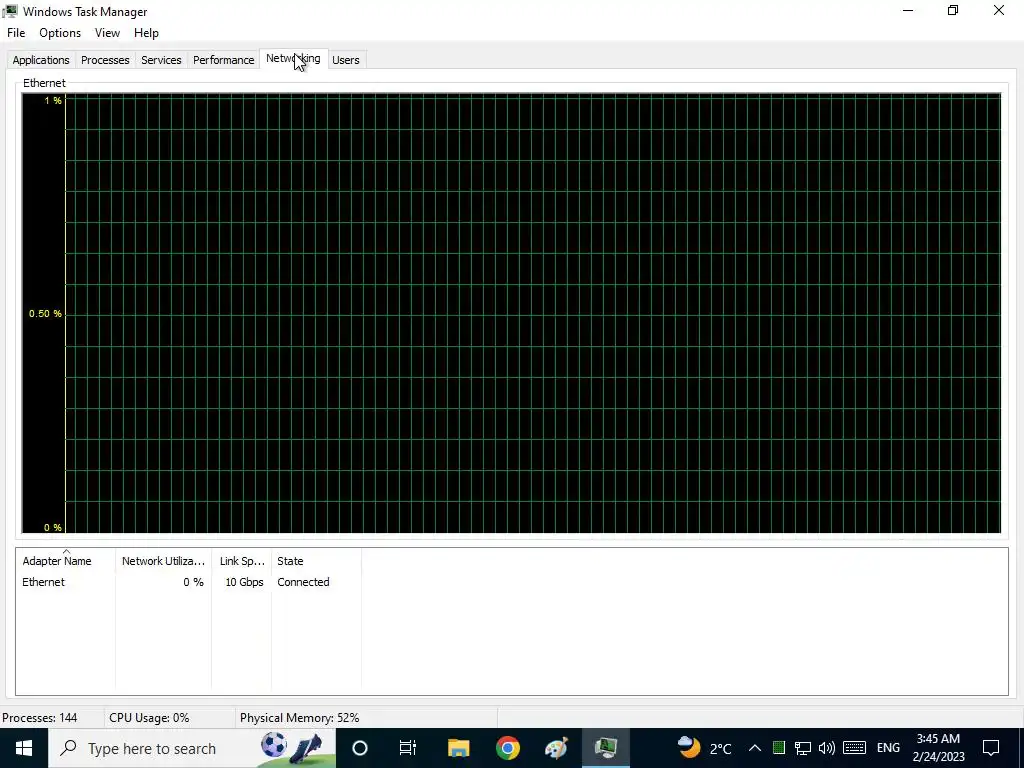
Task: Click the 10 Gbps link speed cell
Action: (244, 582)
